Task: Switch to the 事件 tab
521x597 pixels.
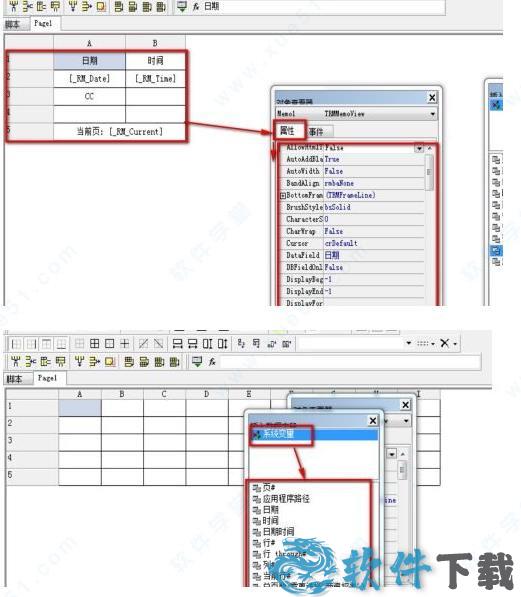Action: [316, 132]
